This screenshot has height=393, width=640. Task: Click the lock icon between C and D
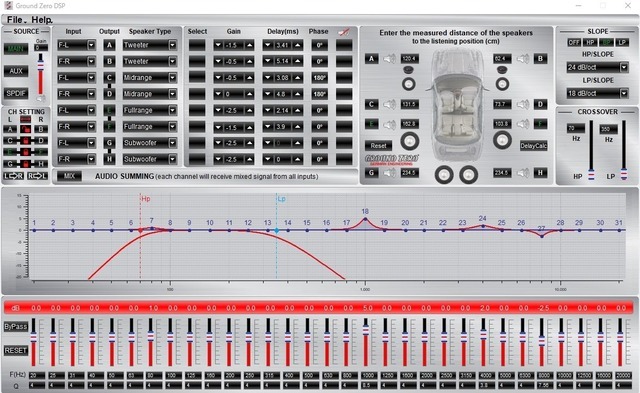coord(26,141)
